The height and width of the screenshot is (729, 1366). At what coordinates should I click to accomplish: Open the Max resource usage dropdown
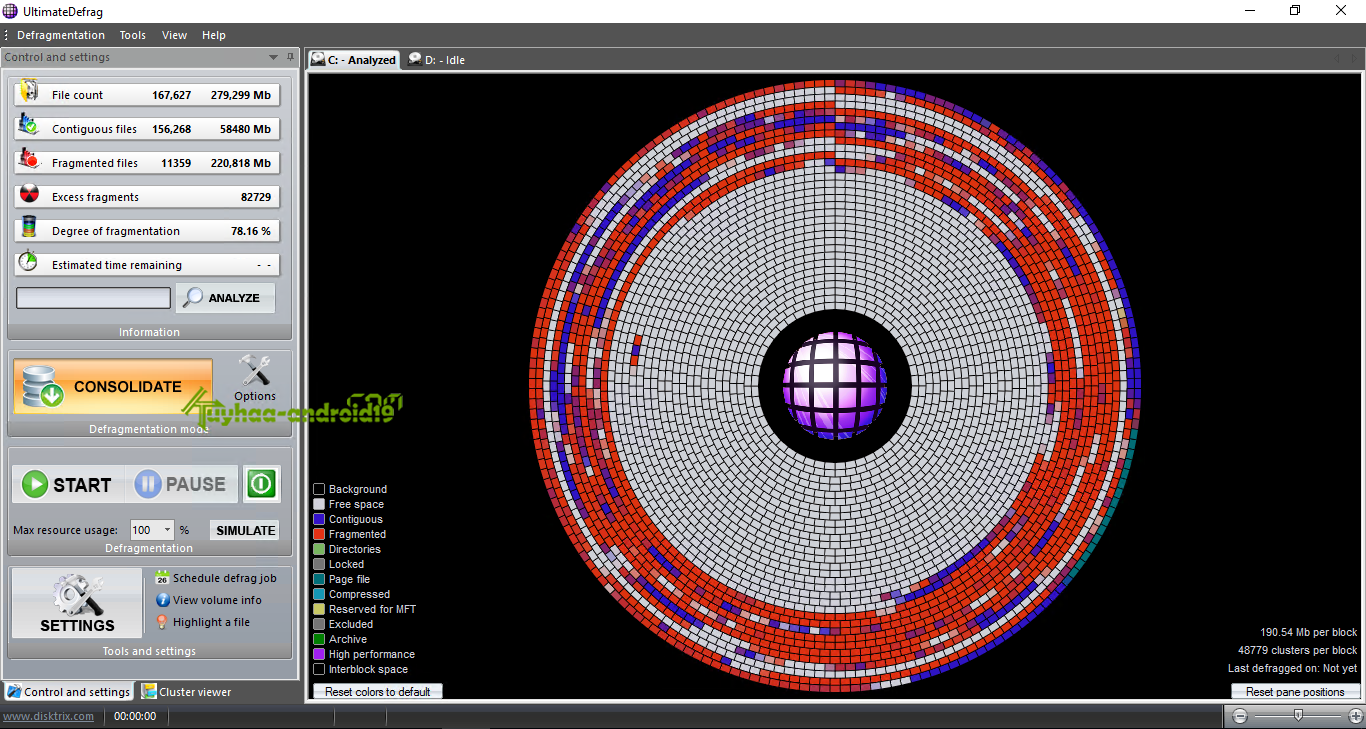[x=167, y=530]
